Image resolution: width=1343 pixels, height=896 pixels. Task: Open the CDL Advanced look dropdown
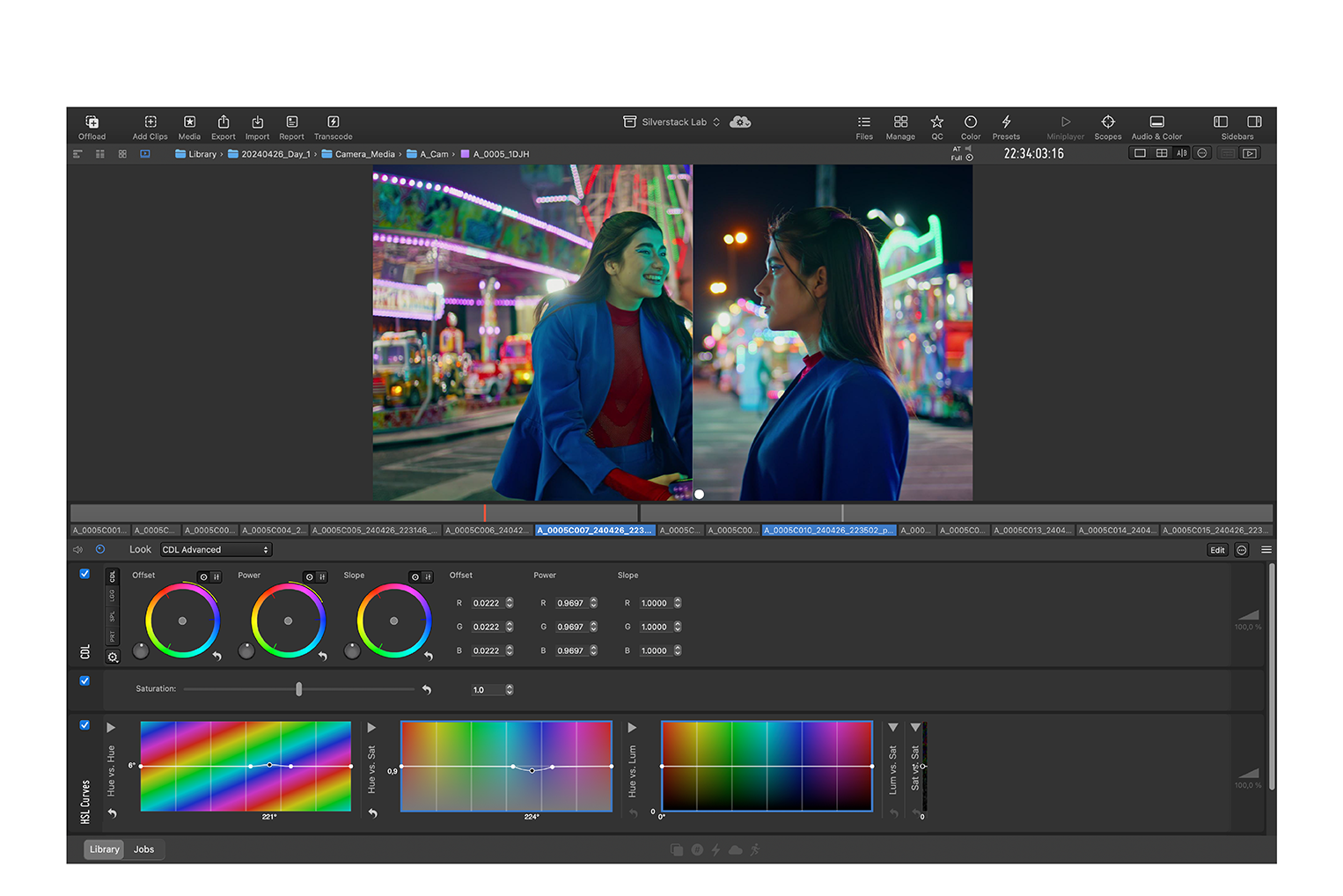(216, 550)
